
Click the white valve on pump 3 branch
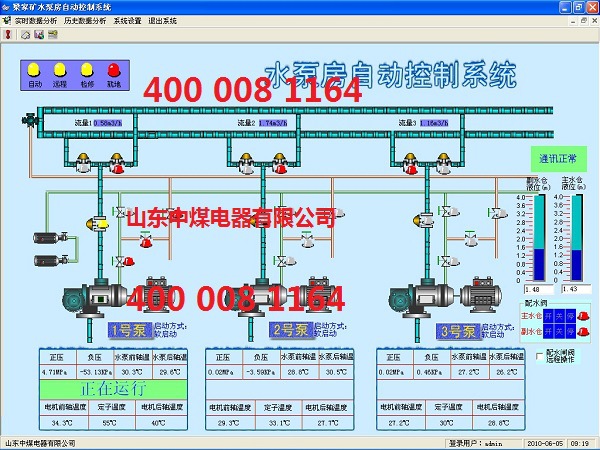471,238
